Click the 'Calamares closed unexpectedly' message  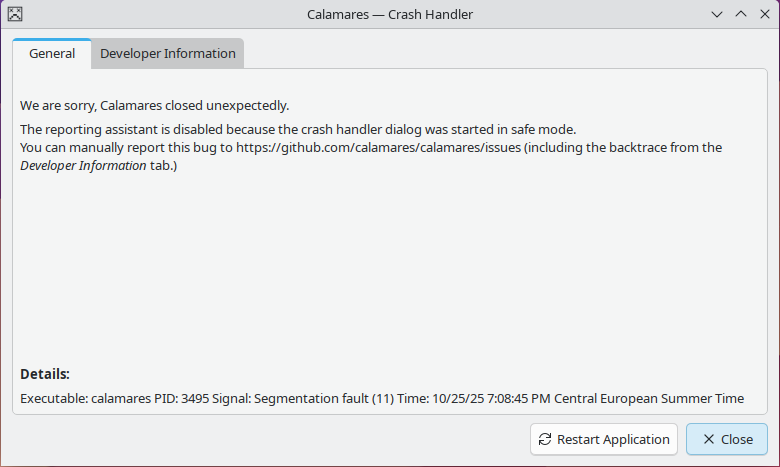[x=155, y=105]
